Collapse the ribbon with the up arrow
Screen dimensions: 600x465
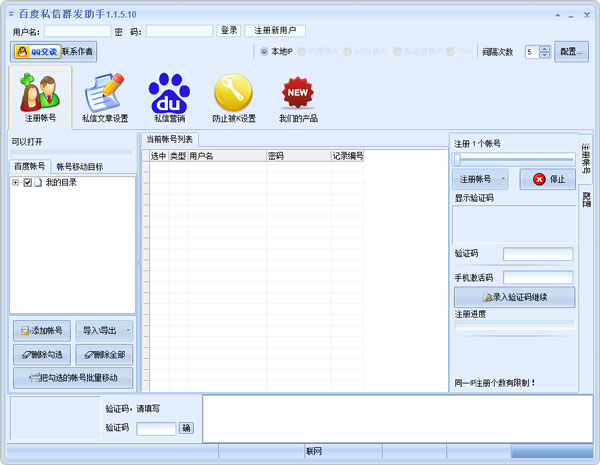(x=558, y=15)
